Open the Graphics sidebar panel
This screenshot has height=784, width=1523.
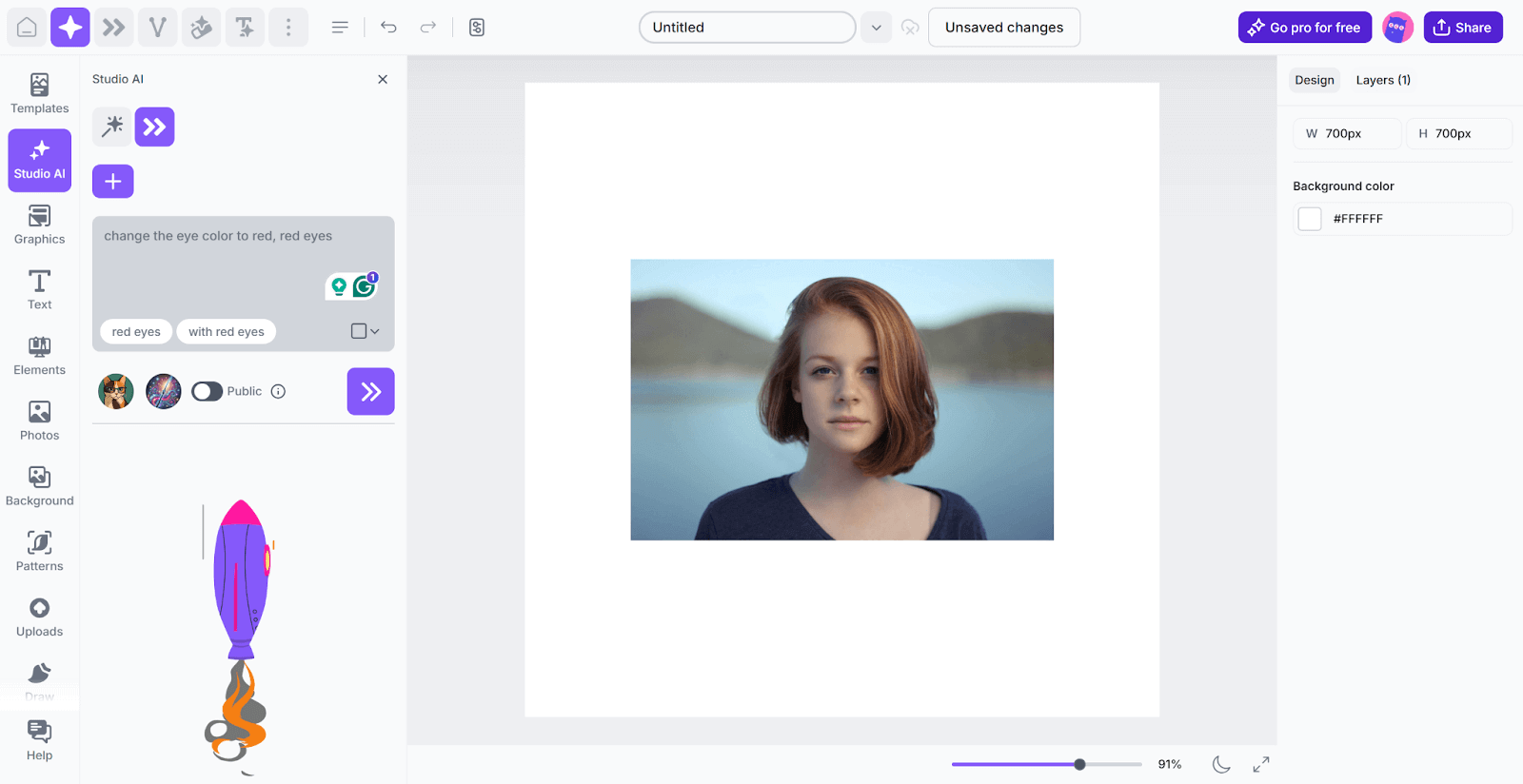point(39,225)
